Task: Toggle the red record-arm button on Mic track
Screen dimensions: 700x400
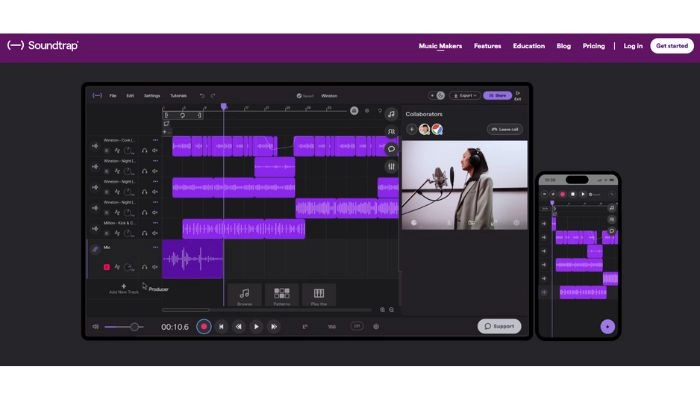Action: click(x=107, y=267)
